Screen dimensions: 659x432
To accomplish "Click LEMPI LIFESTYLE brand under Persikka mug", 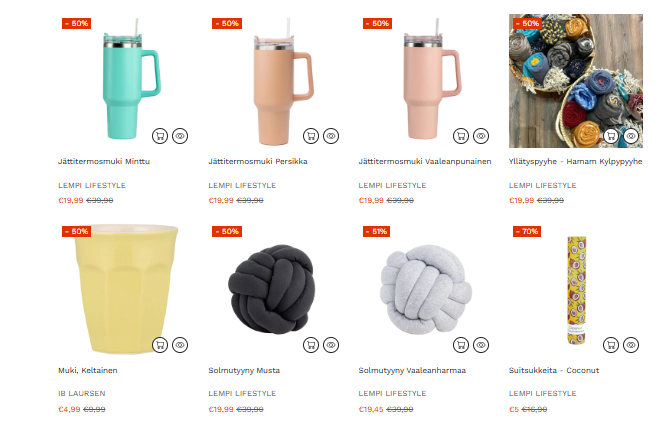I will click(242, 185).
